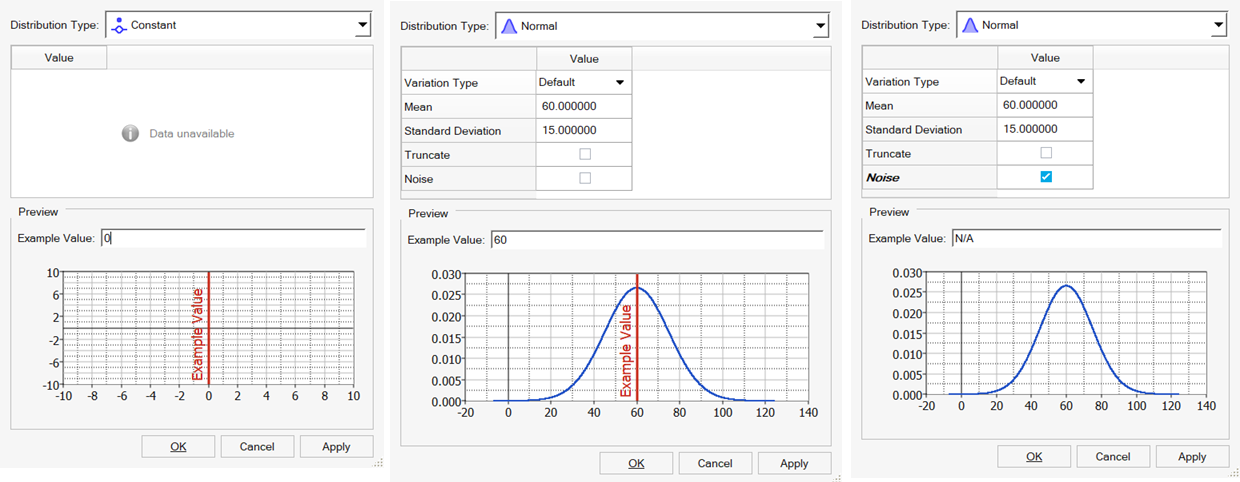Click Cancel in the middle Normal dialog
Viewport: 1240px width, 482px height.
pyautogui.click(x=715, y=463)
